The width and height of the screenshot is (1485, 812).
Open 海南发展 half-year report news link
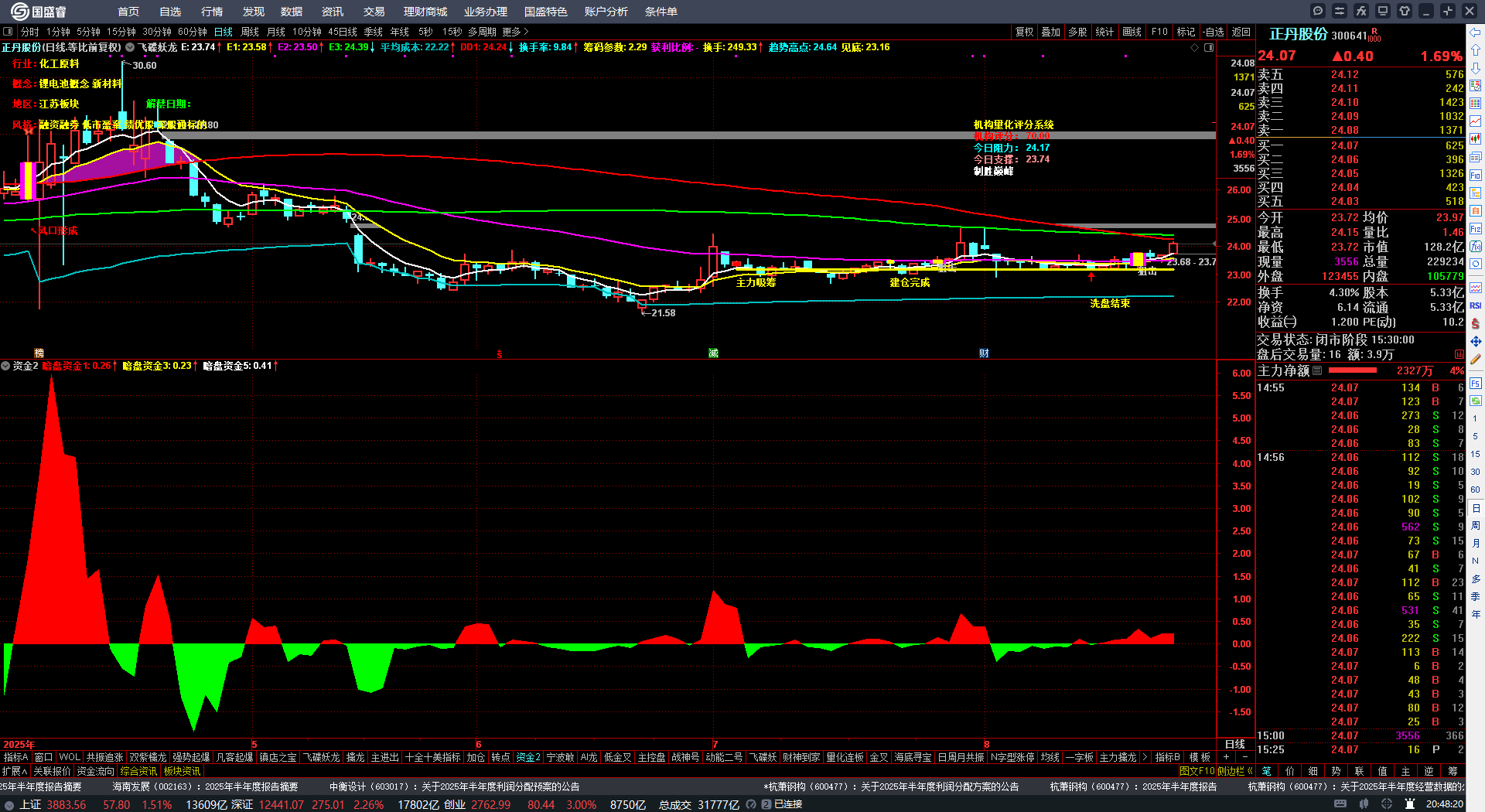(205, 786)
